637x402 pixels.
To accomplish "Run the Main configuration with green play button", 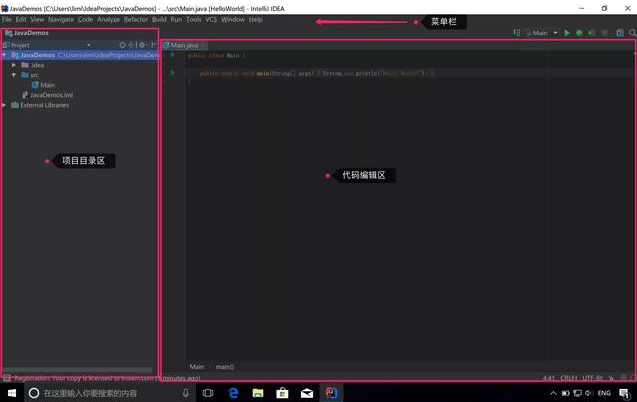I will (567, 33).
